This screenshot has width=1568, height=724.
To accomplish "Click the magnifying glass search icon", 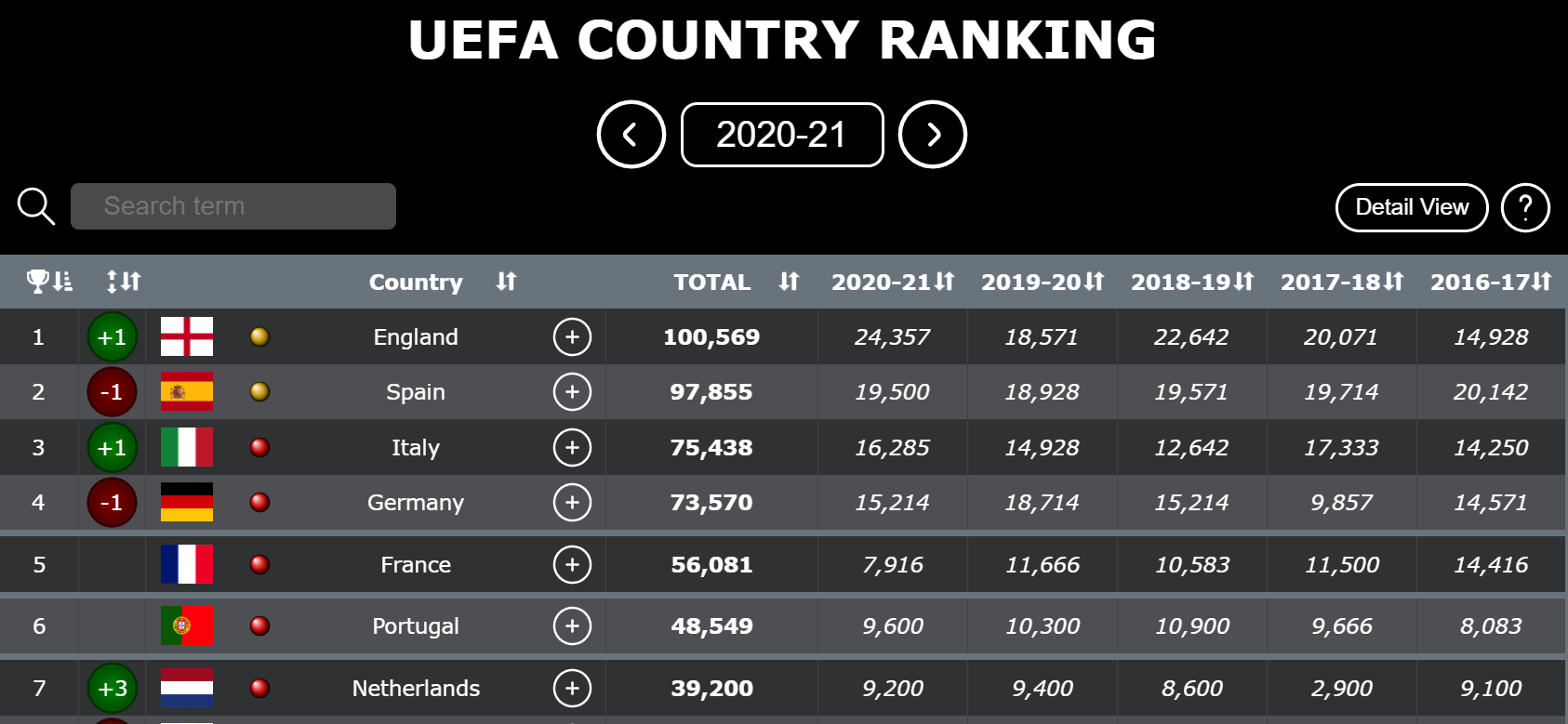I will (x=36, y=206).
